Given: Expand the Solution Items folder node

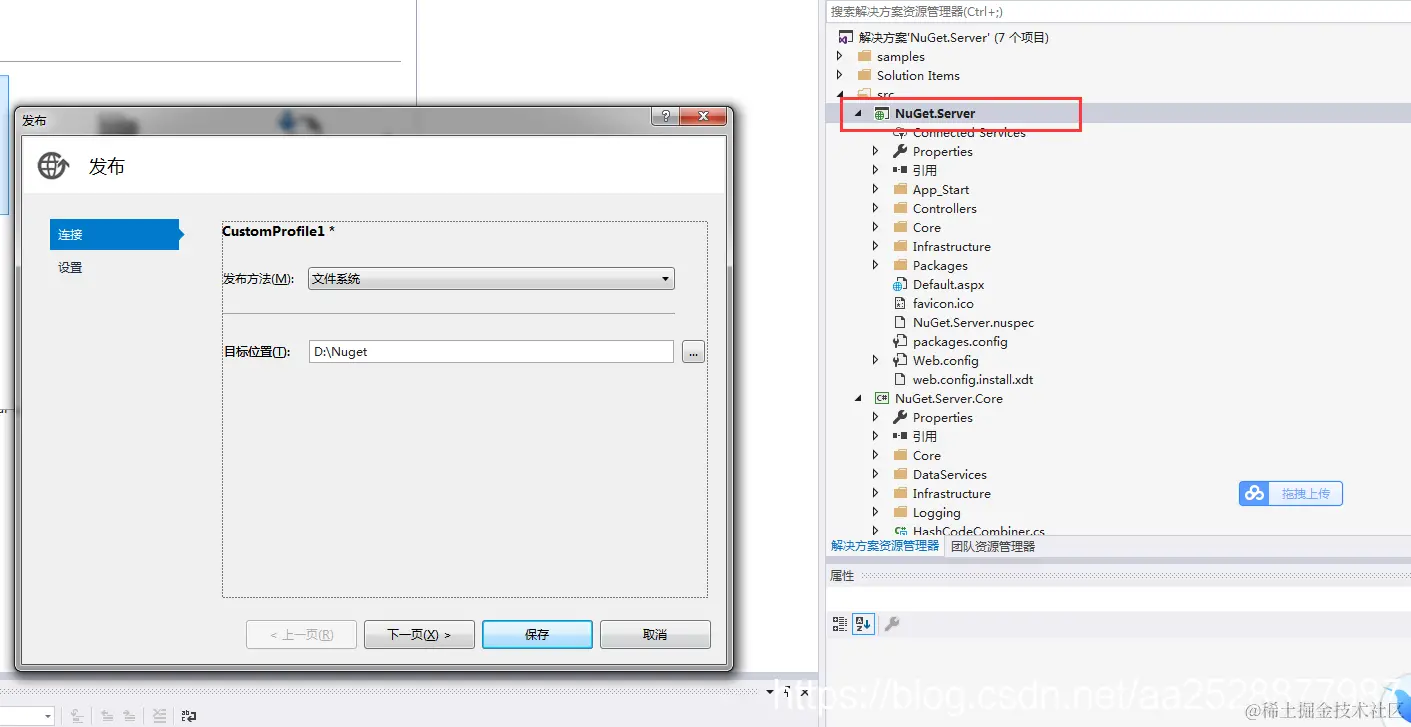Looking at the screenshot, I should [840, 76].
